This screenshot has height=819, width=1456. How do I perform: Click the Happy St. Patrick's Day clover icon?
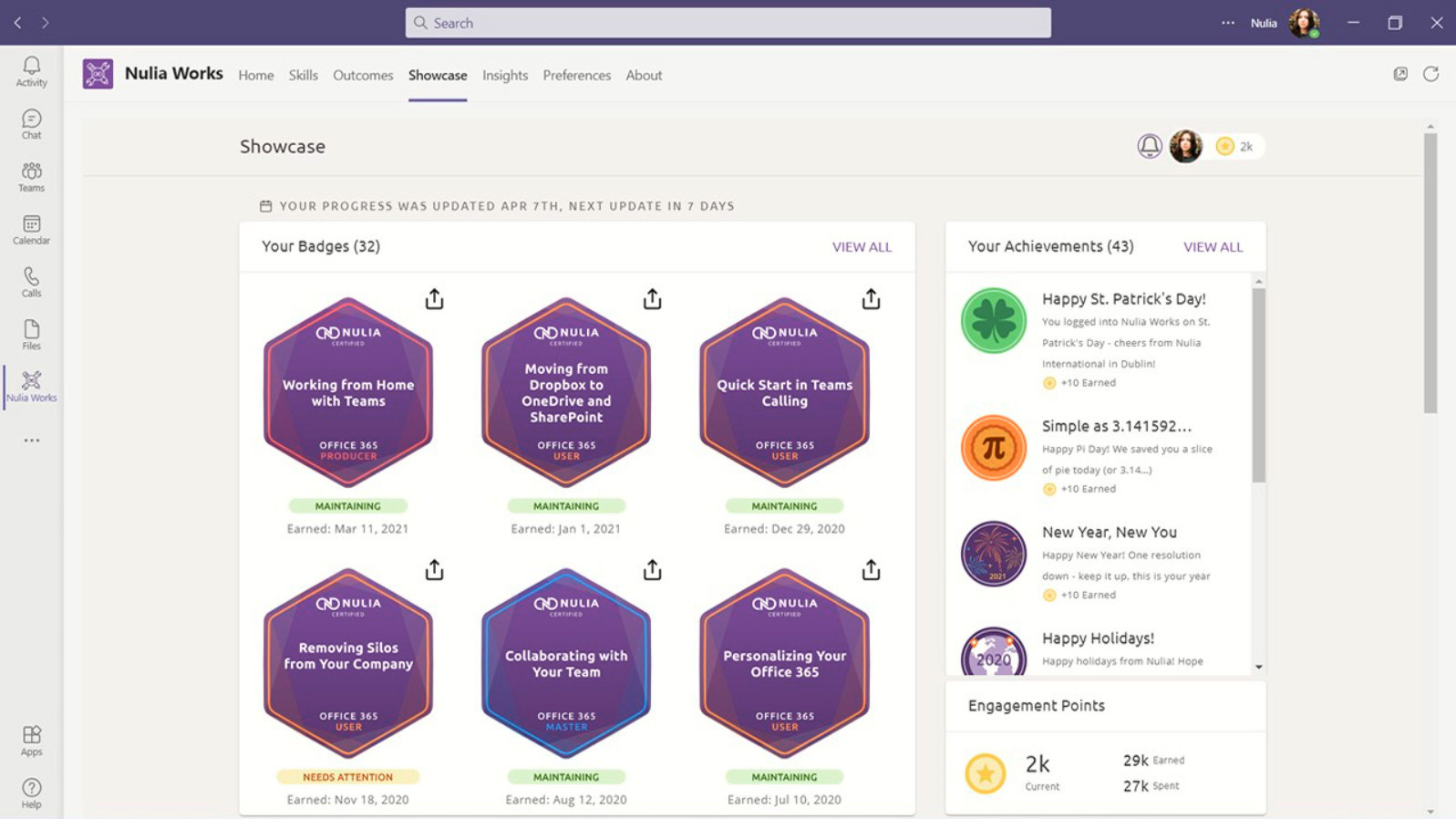994,321
